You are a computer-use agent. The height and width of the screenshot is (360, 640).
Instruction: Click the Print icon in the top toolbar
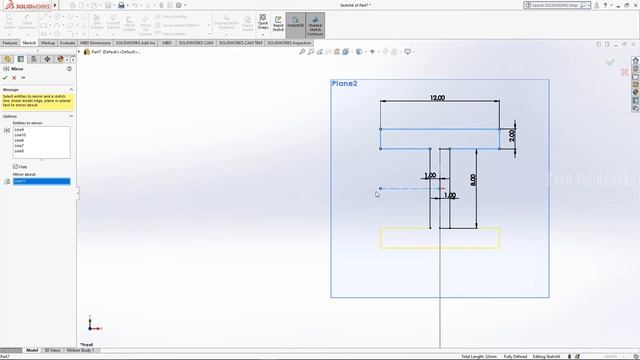pyautogui.click(x=121, y=5)
